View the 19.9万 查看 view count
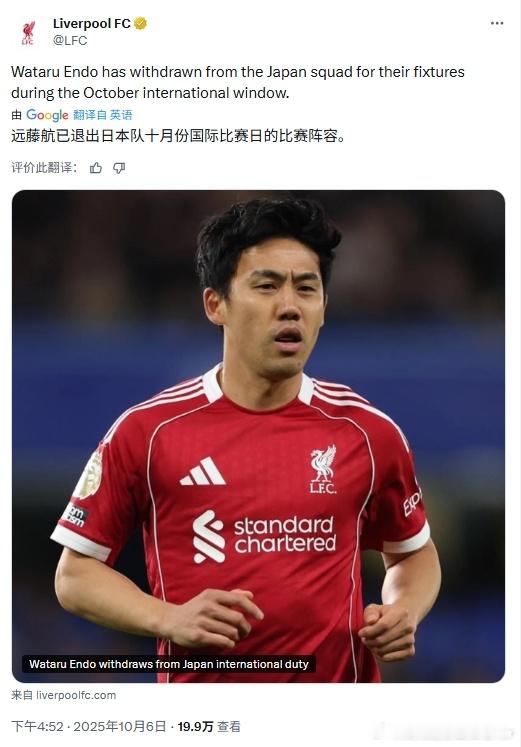 point(209,726)
